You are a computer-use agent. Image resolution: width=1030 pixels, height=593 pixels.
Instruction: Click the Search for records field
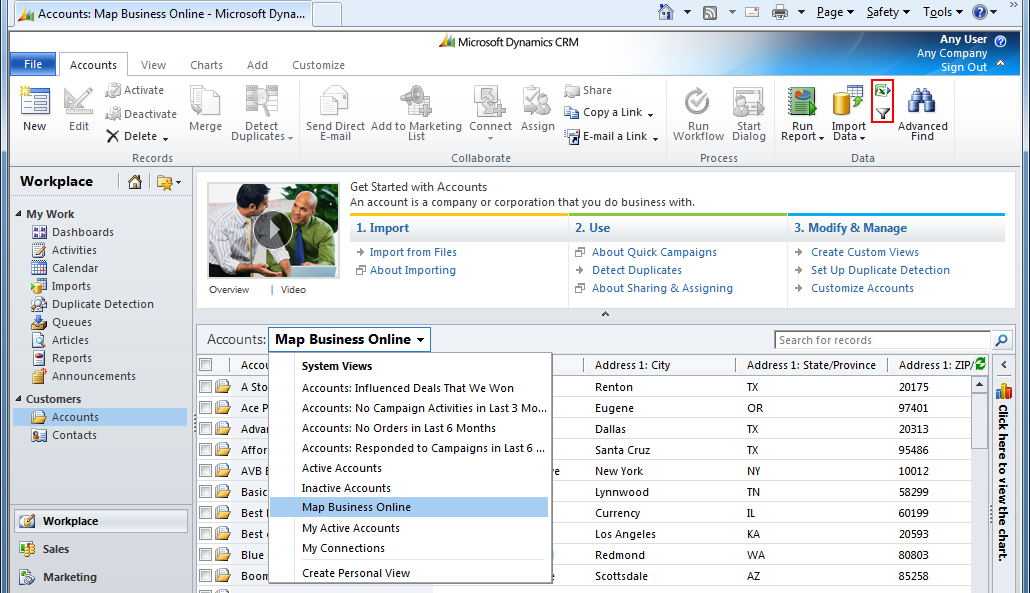point(882,340)
